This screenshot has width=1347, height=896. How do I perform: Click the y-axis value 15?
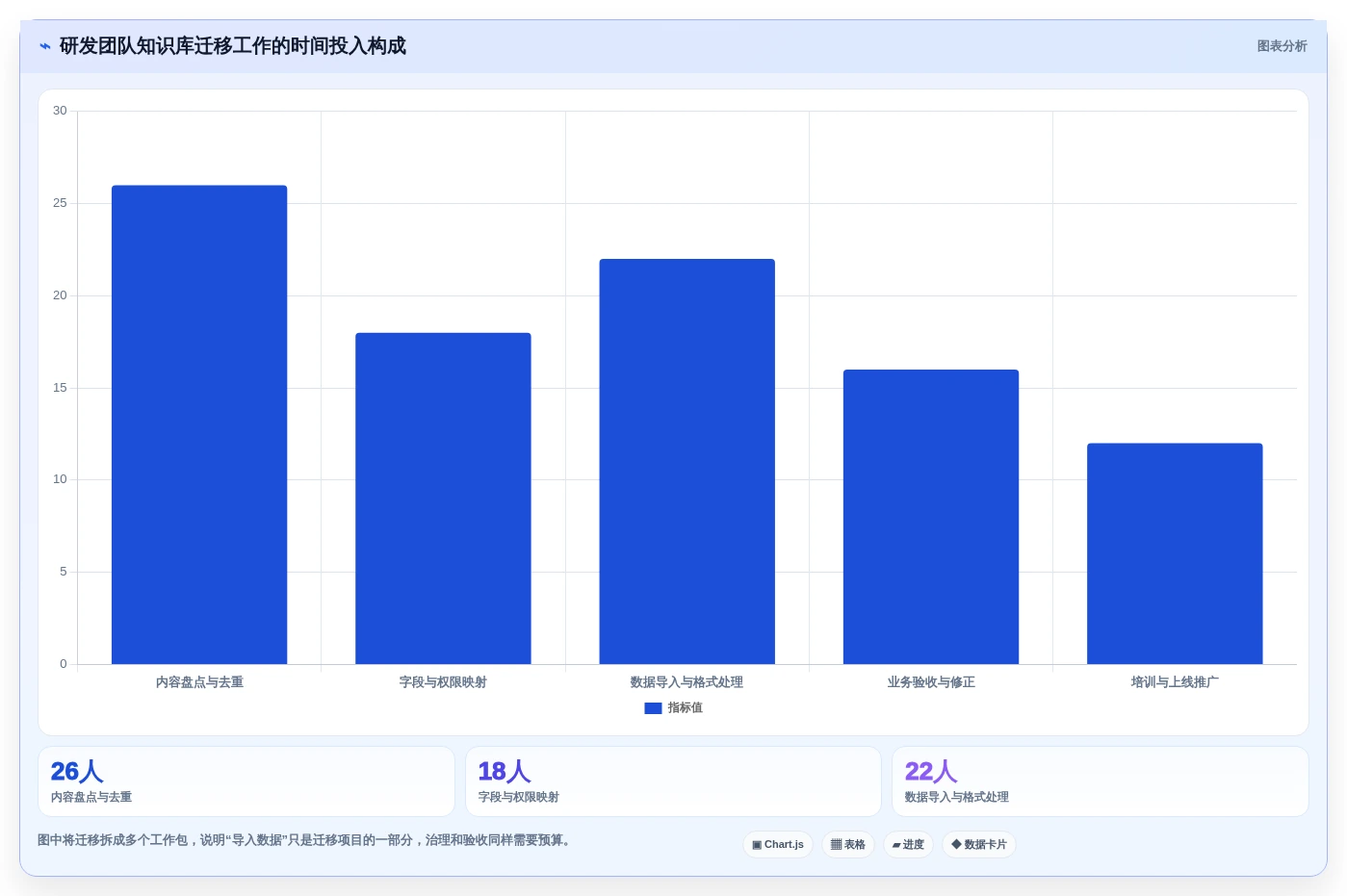[x=60, y=388]
